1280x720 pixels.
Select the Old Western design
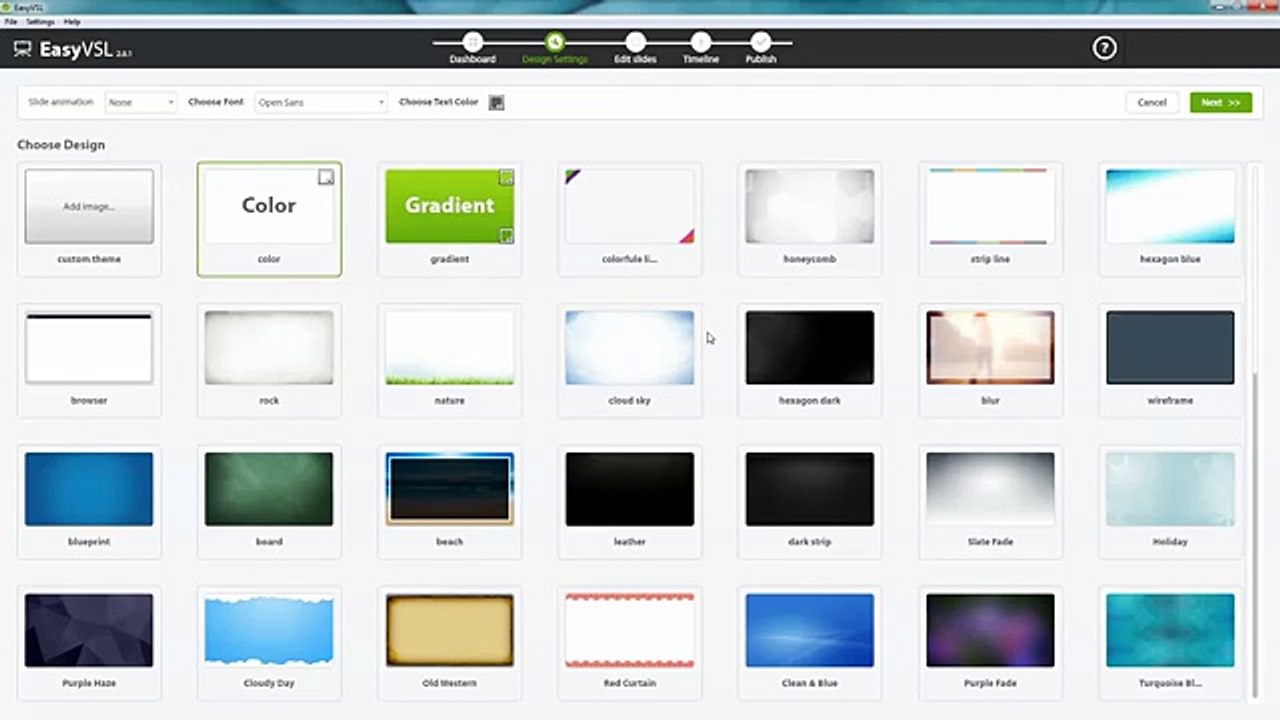(450, 643)
